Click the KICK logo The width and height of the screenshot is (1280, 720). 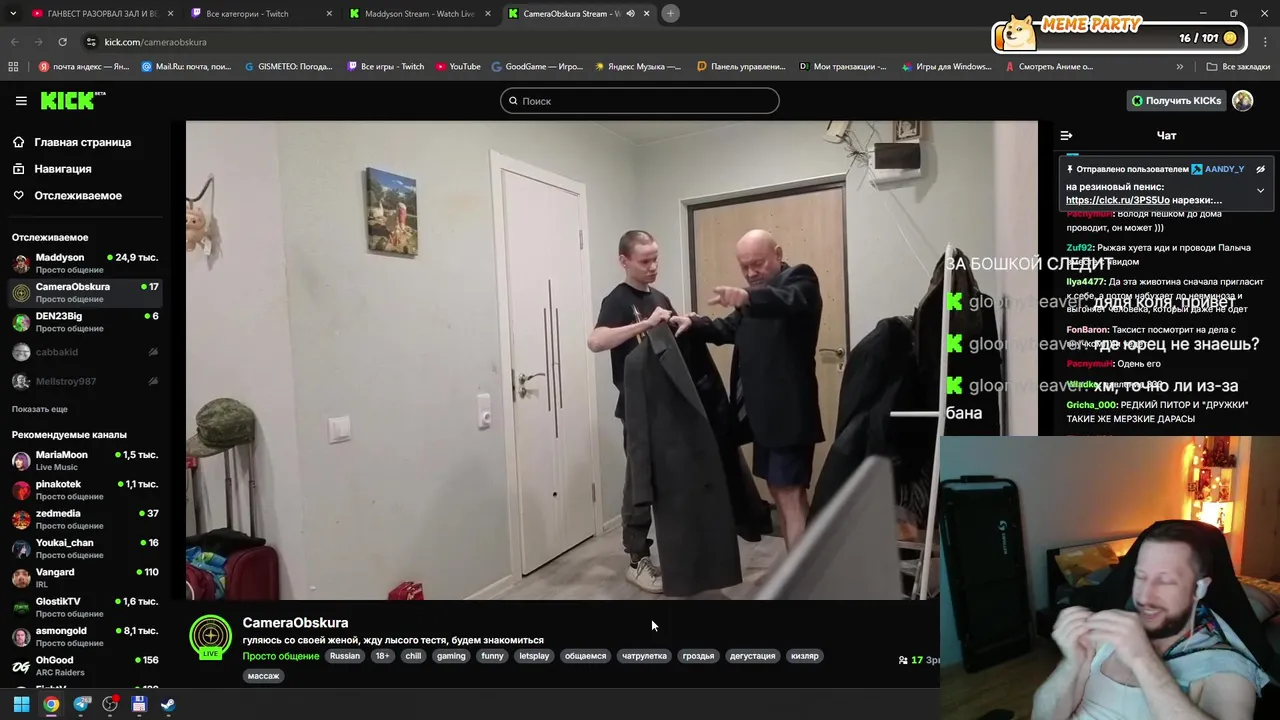(x=72, y=100)
